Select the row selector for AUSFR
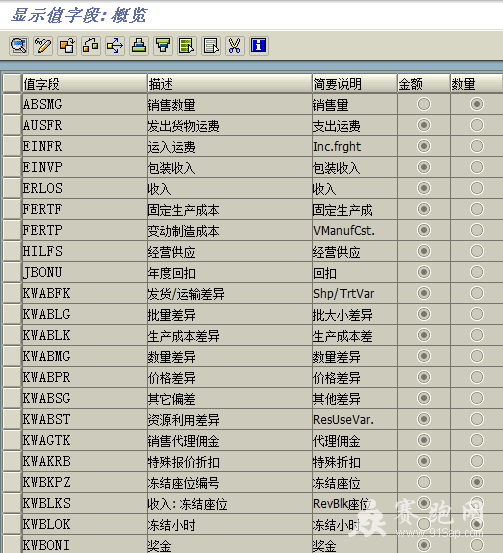 [x=12, y=125]
